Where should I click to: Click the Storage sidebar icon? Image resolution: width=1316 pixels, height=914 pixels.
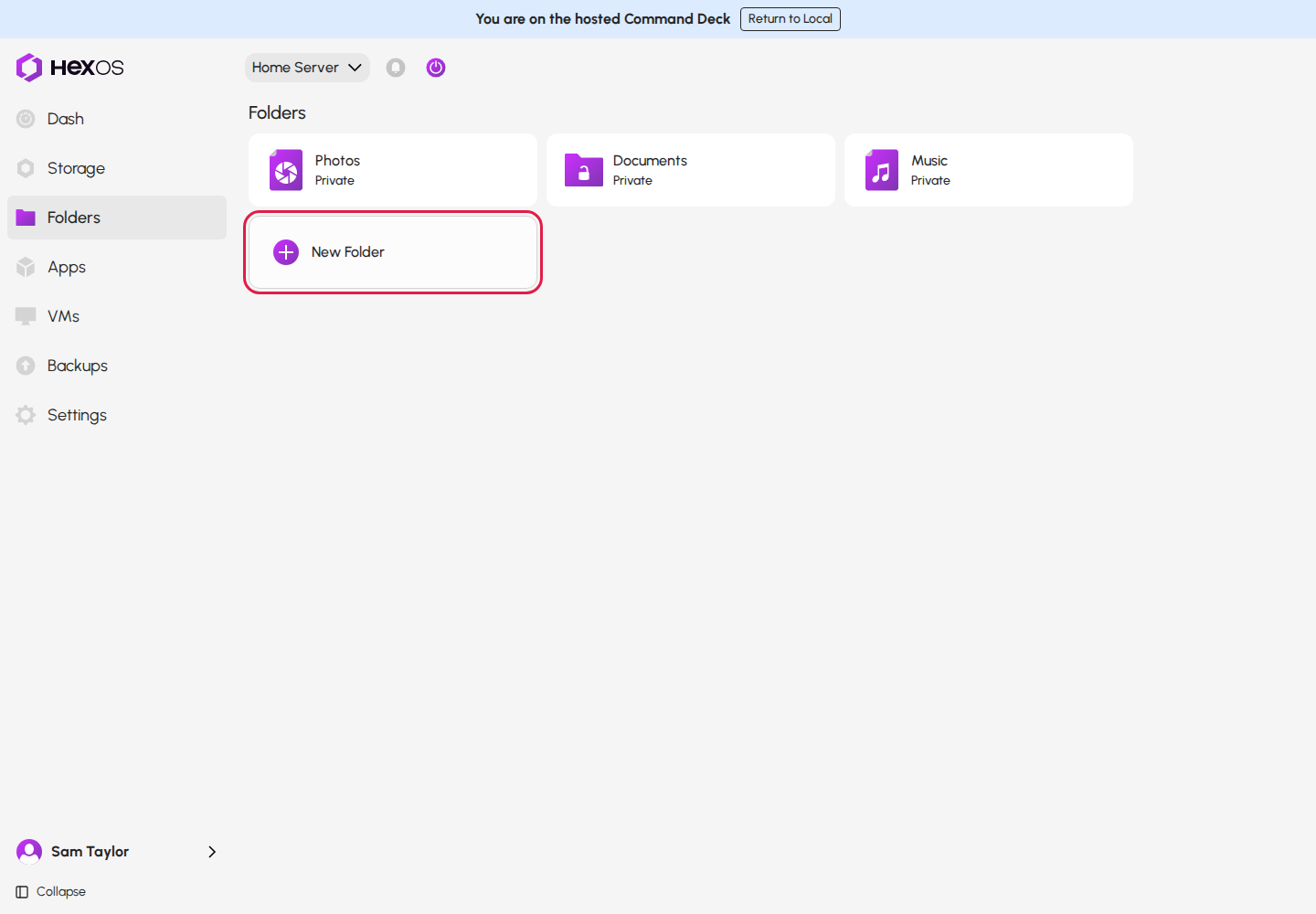click(26, 168)
